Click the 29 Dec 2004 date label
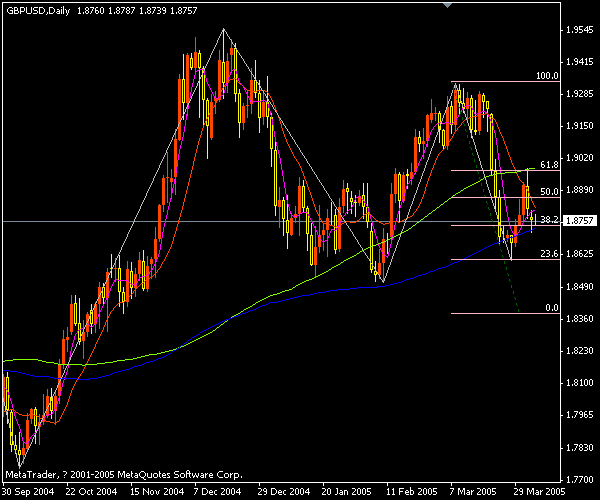 284,492
